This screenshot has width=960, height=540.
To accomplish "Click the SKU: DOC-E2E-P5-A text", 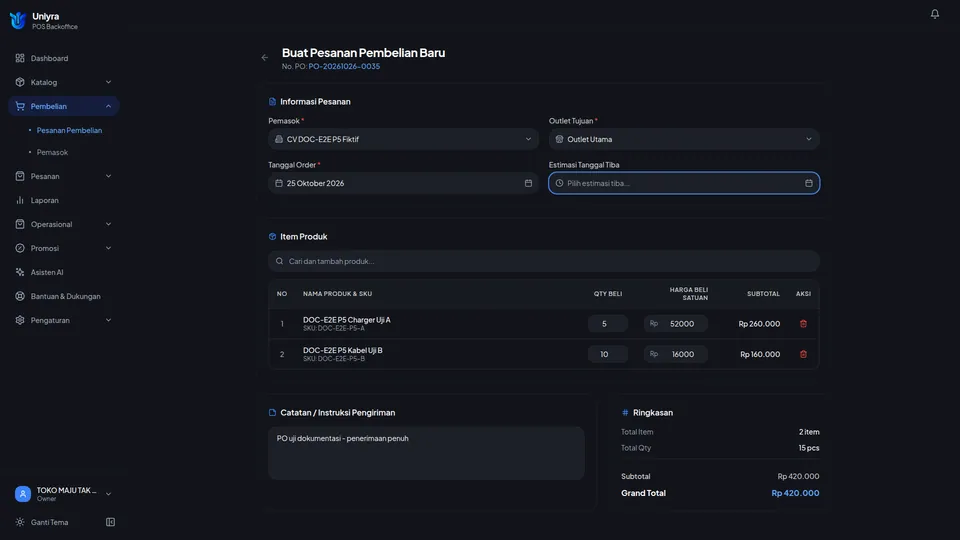I will (334, 328).
